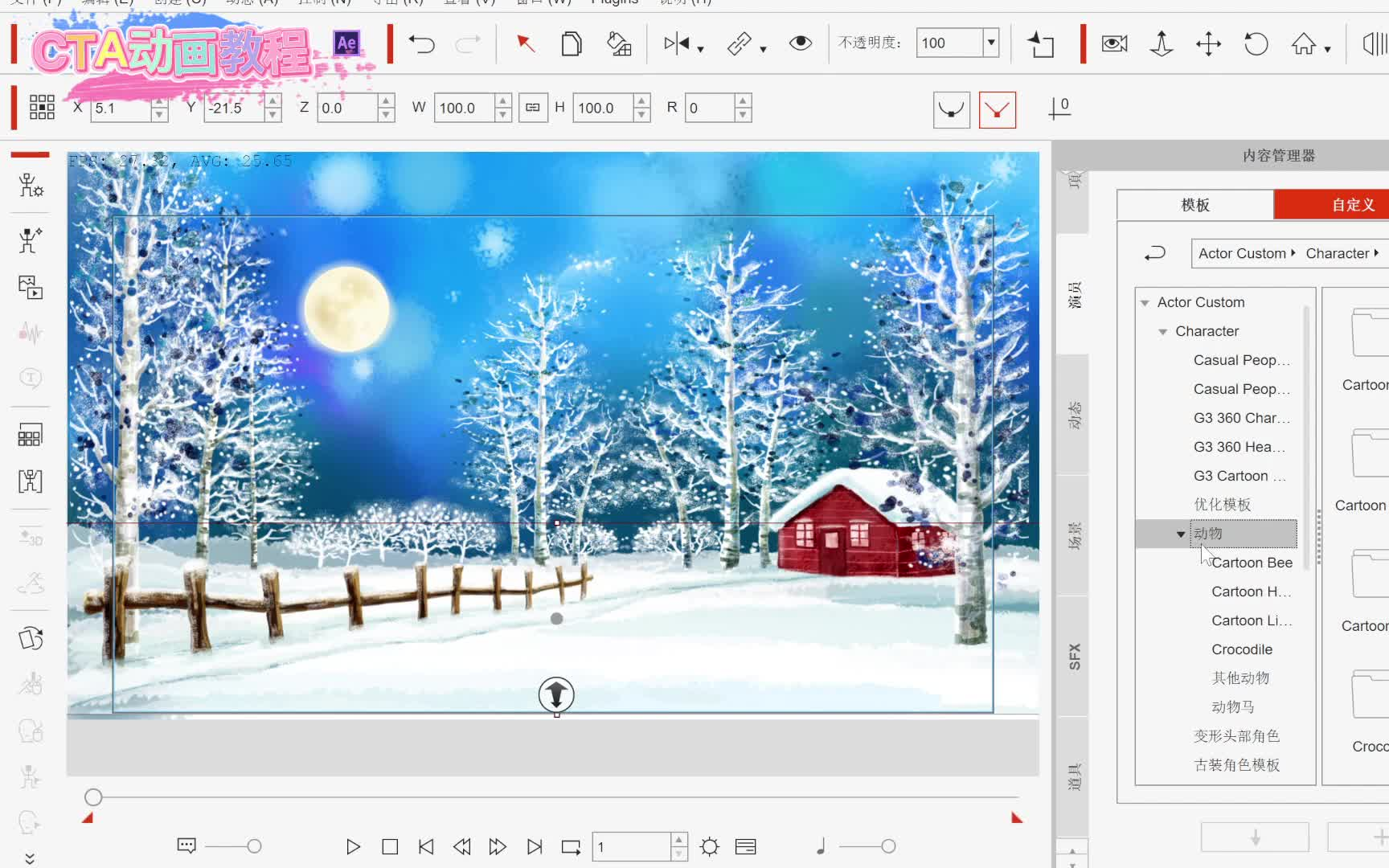Switch to the 模板 tab

1196,205
